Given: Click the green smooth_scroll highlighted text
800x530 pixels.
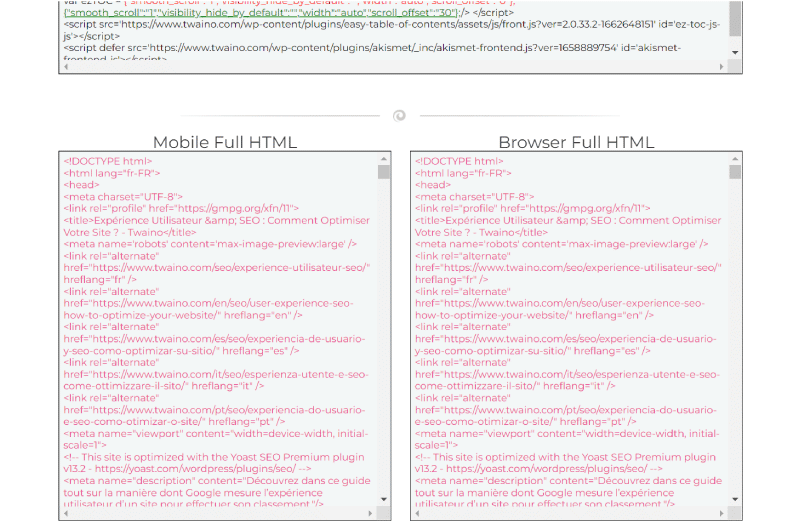Looking at the screenshot, I should pyautogui.click(x=261, y=12).
